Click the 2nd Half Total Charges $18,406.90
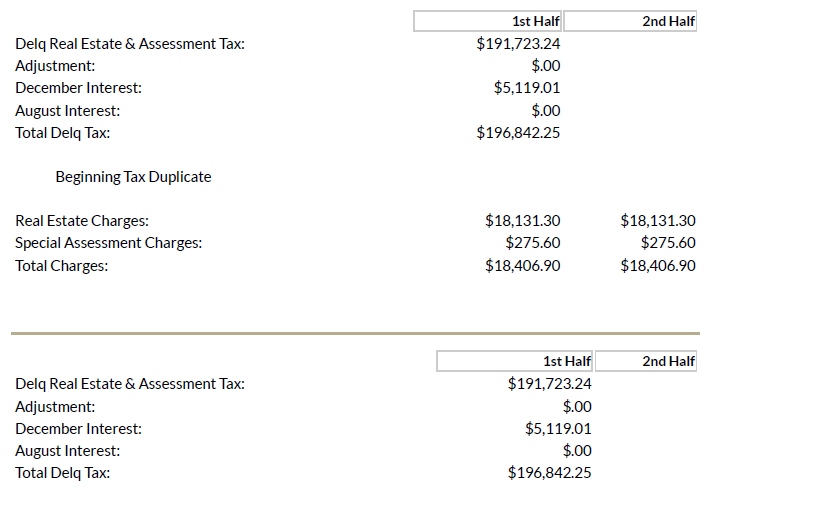Screen dimensions: 820x528 pos(658,266)
